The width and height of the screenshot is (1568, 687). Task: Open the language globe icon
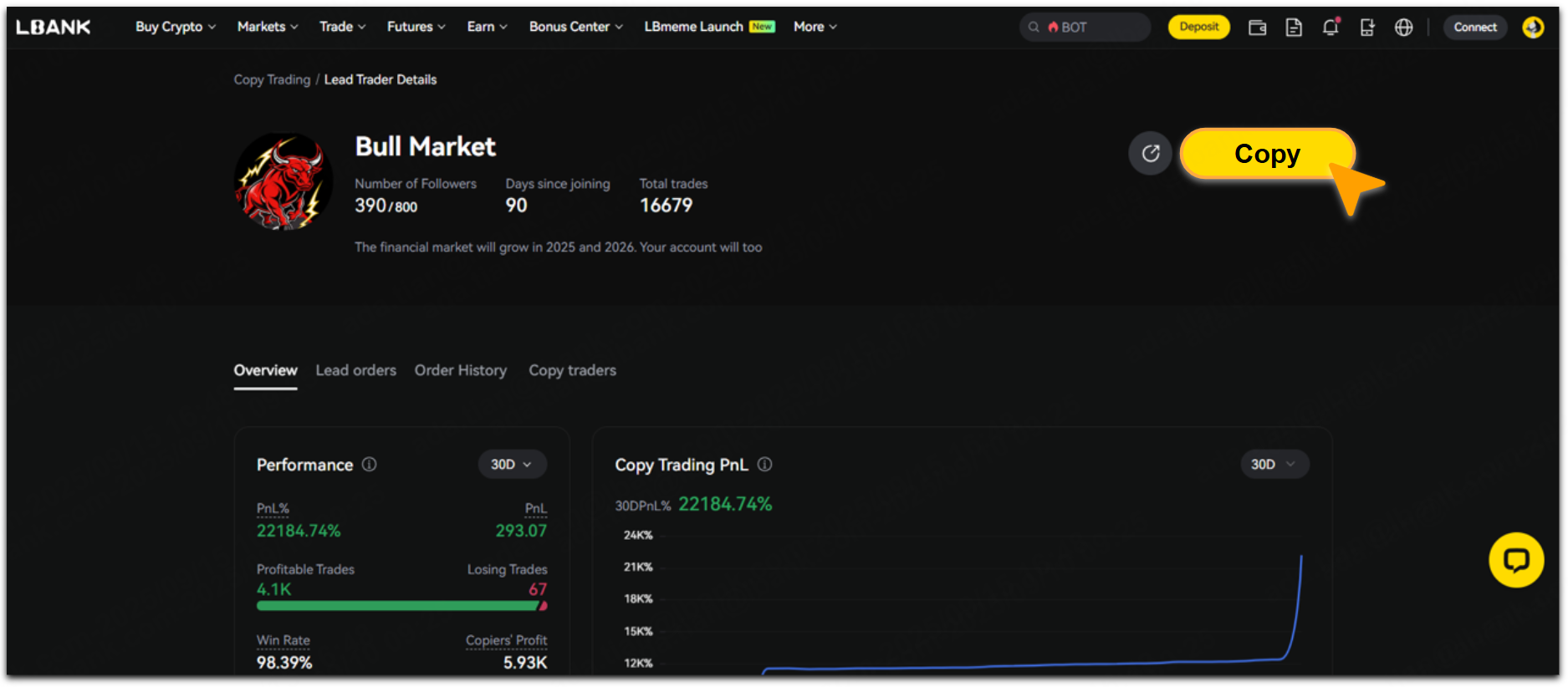click(1404, 28)
